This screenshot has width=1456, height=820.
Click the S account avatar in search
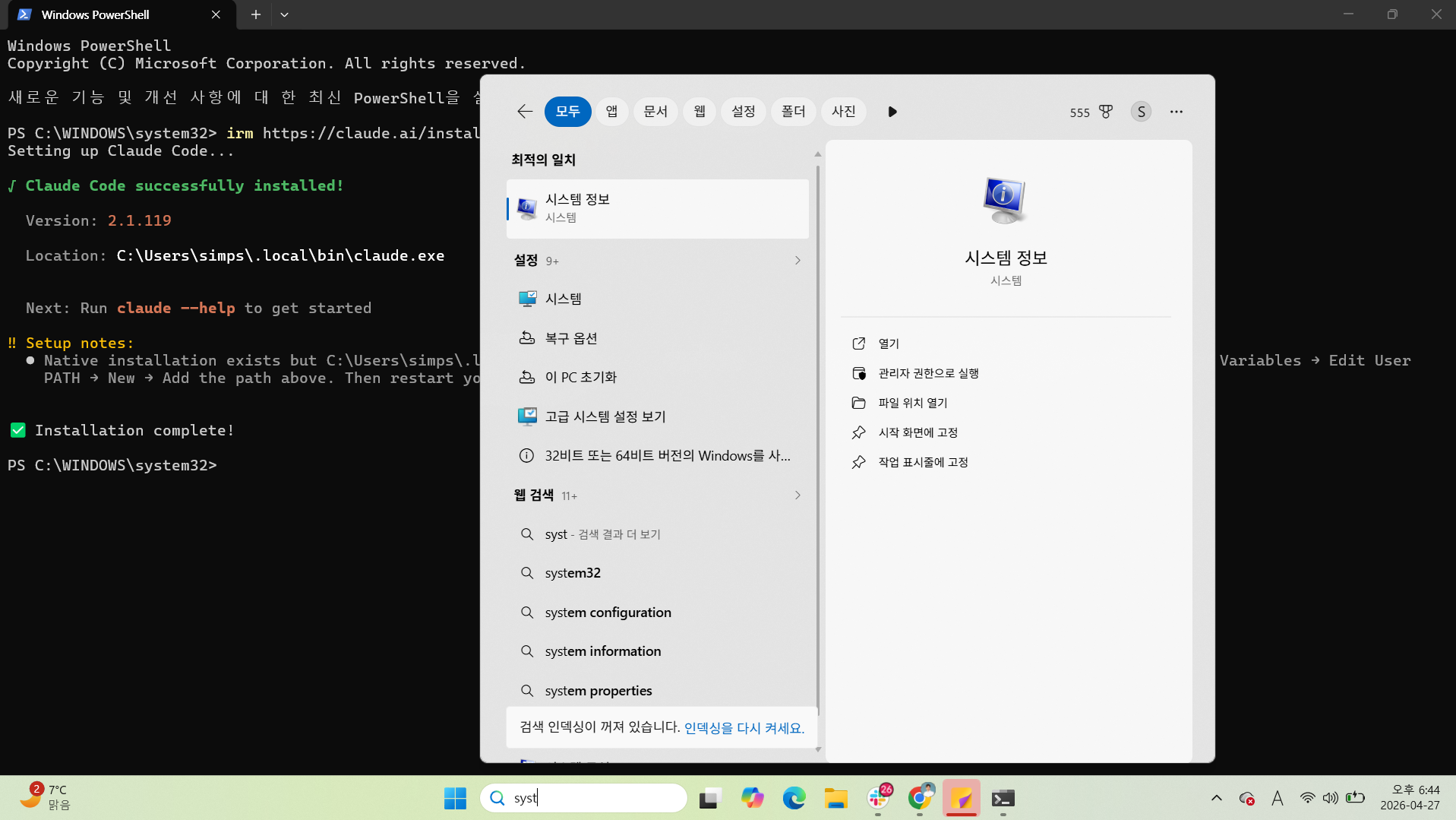(1140, 112)
